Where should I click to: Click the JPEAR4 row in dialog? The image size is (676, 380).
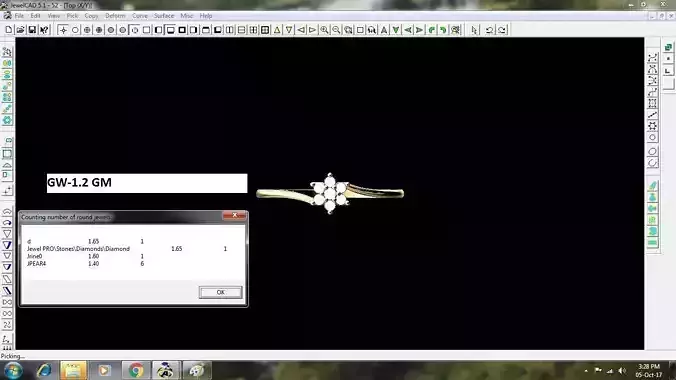tap(85, 264)
